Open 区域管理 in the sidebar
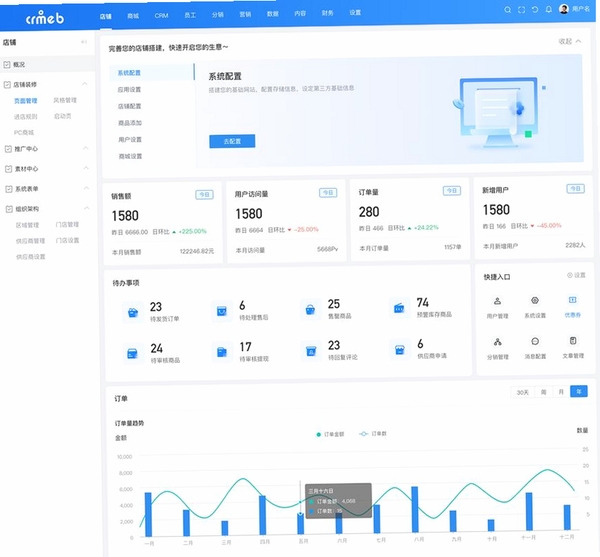The height and width of the screenshot is (557, 600). pos(28,225)
